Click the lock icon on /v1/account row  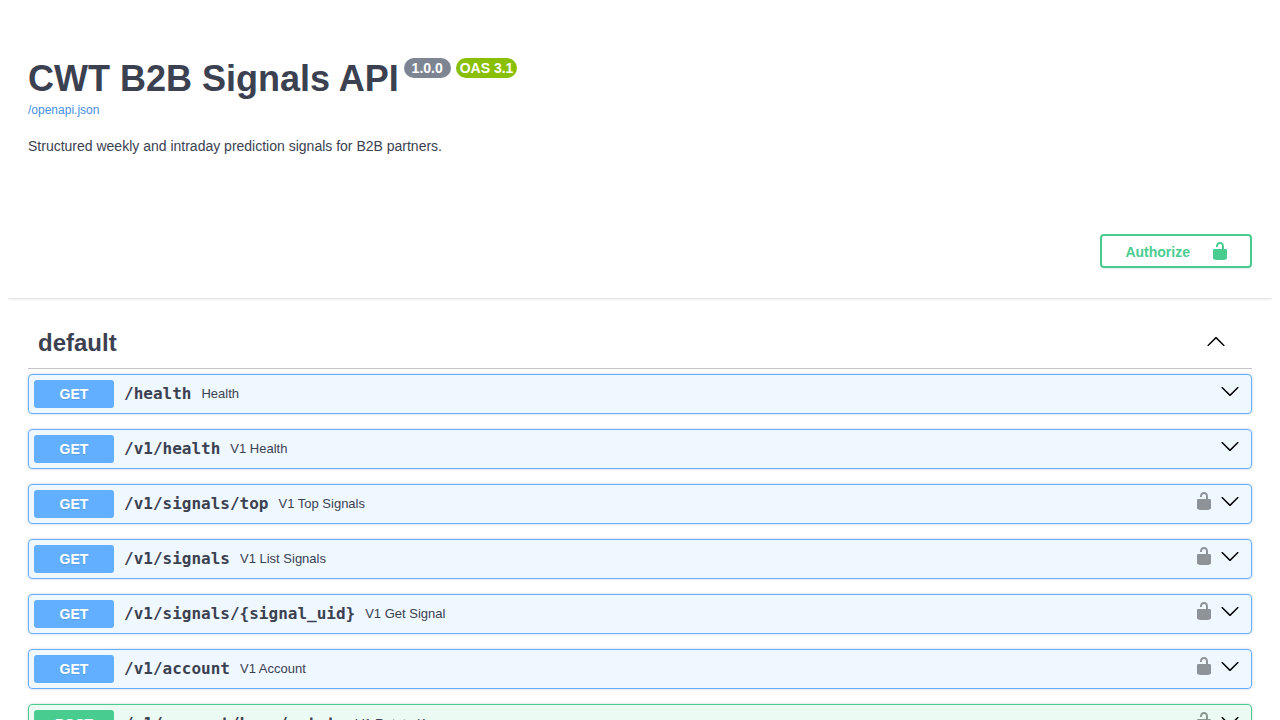[x=1204, y=666]
